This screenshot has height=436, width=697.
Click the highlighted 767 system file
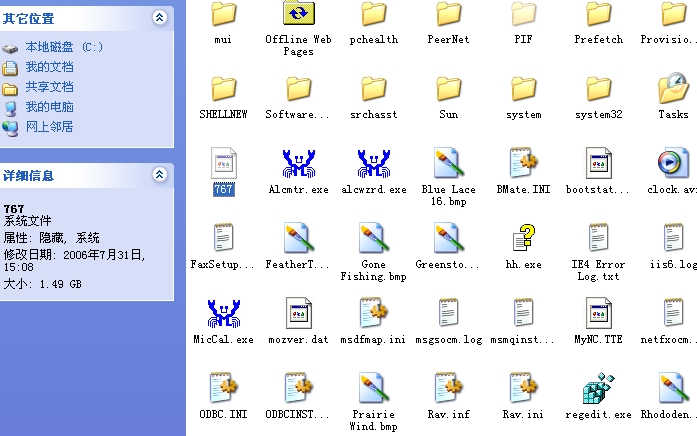click(x=223, y=164)
